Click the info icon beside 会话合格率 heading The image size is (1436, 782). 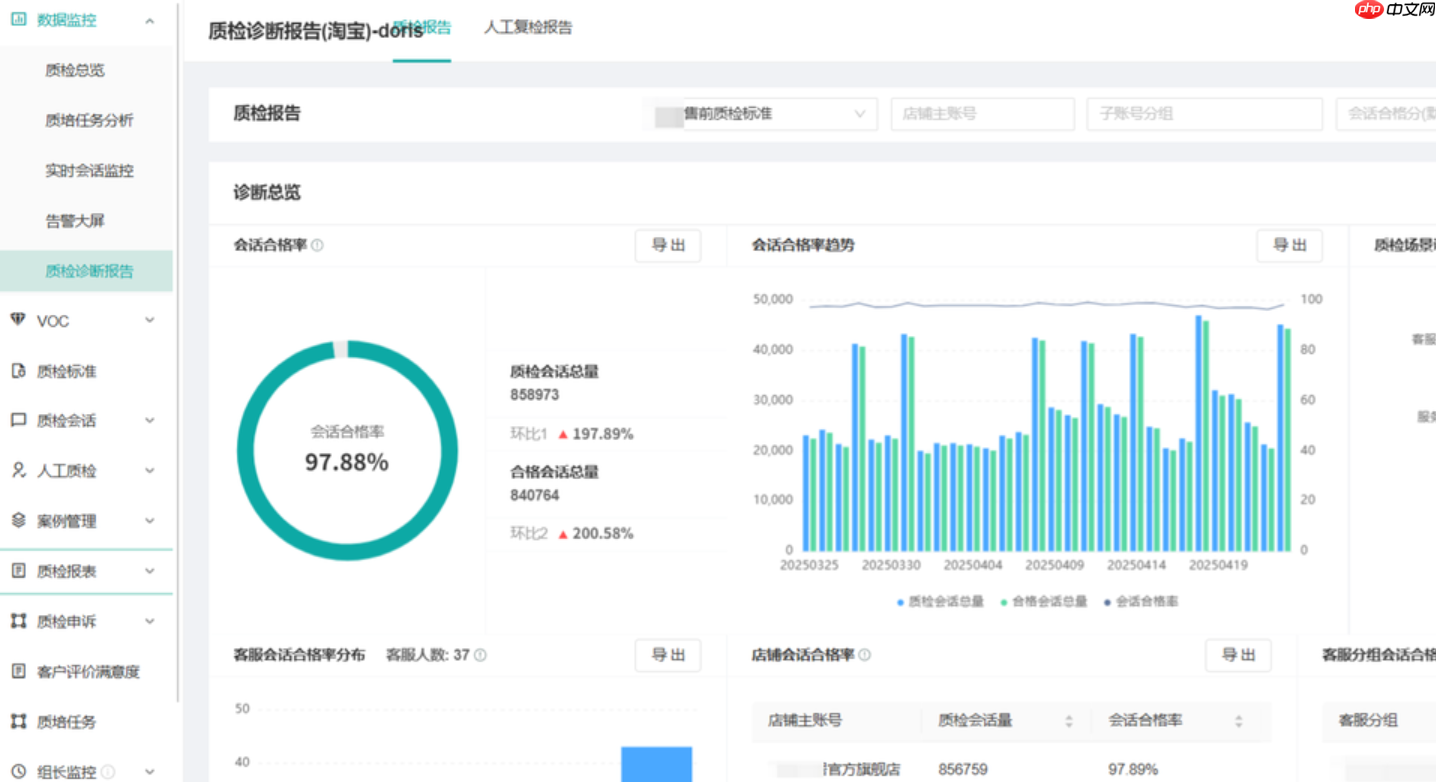318,244
